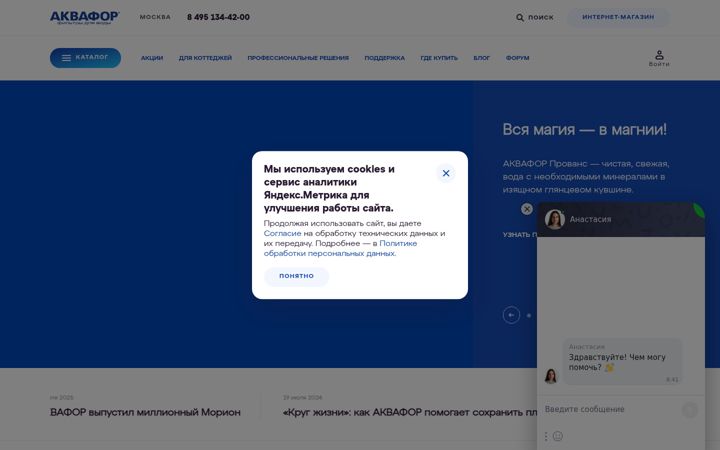Select the first slider dot indicator
The image size is (720, 450).
(x=529, y=315)
